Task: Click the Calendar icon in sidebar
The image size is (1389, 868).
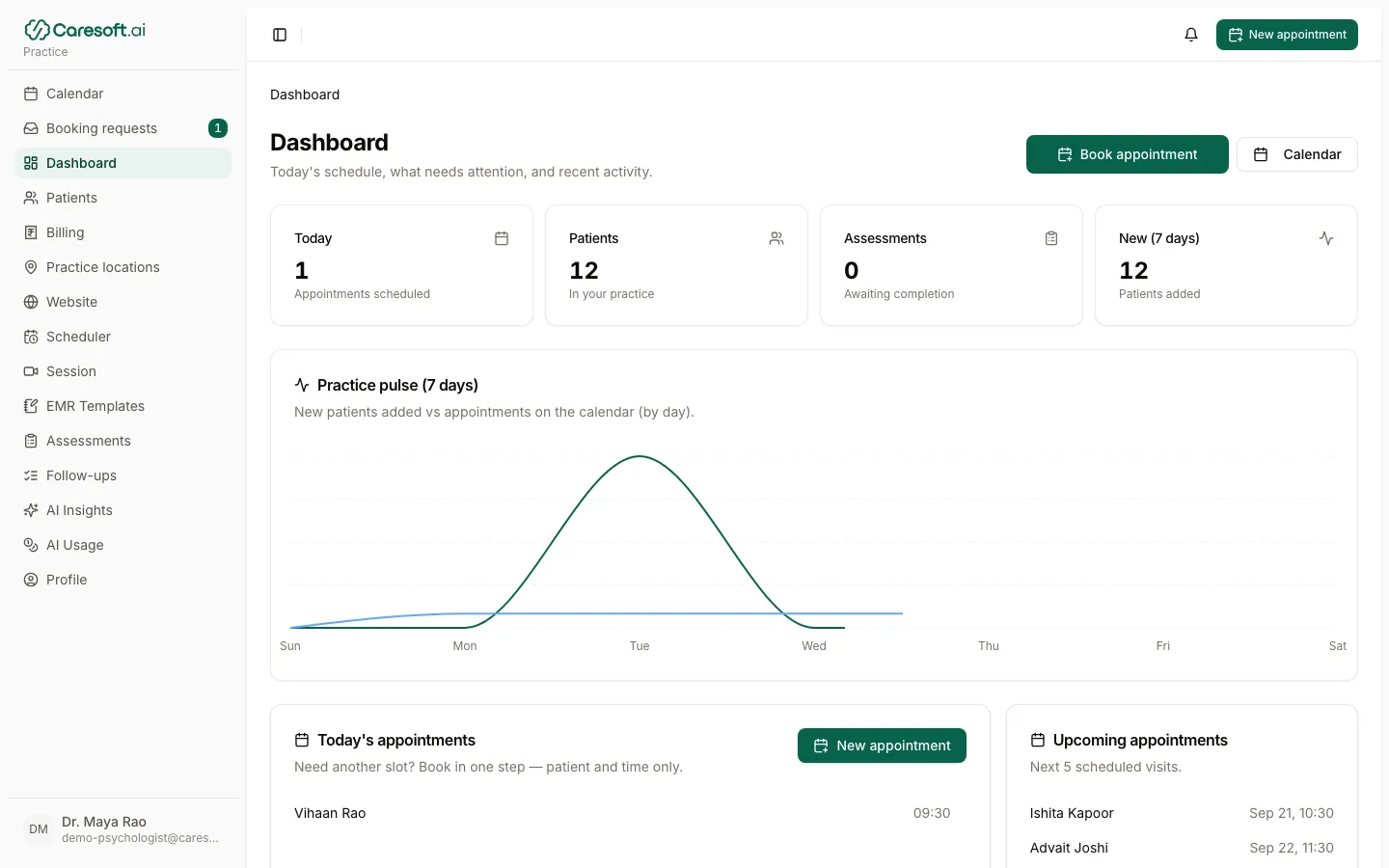Action: coord(31,94)
